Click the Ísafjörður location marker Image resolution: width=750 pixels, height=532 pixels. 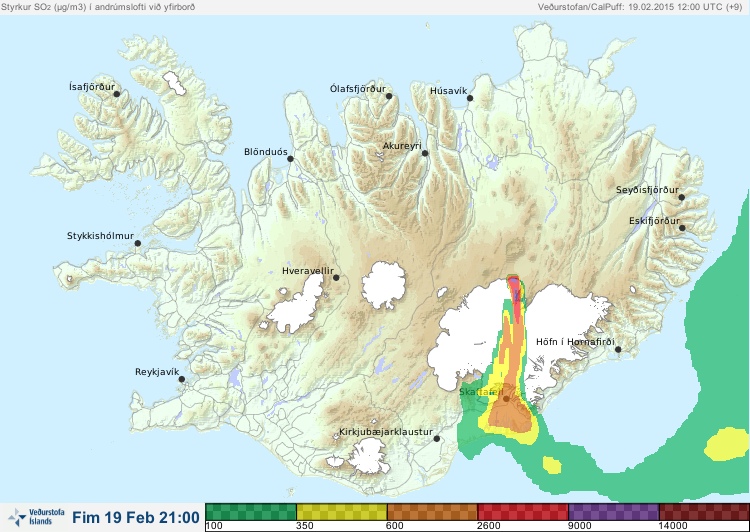[x=116, y=94]
